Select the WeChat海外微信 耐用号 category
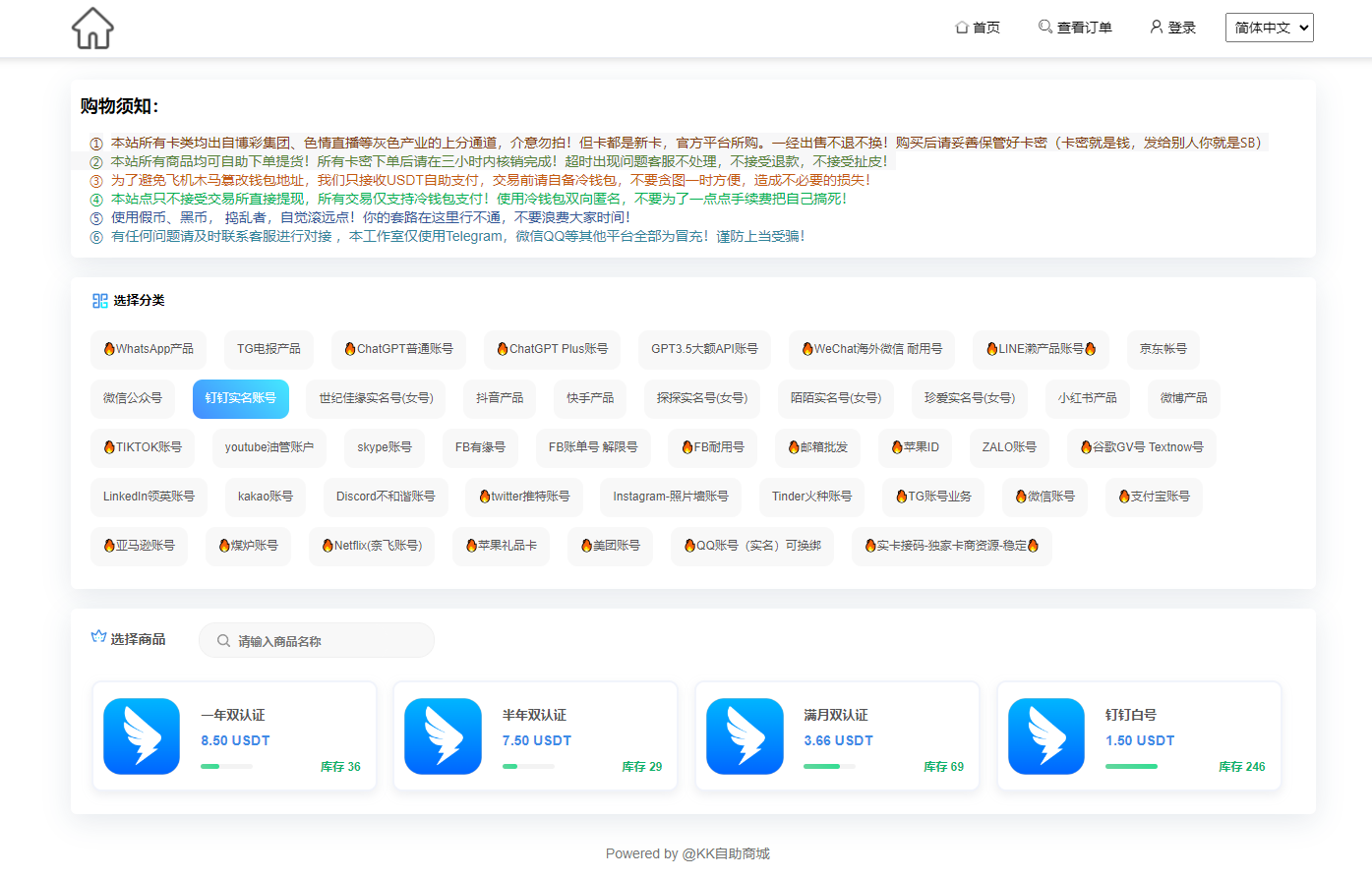 pyautogui.click(x=871, y=349)
